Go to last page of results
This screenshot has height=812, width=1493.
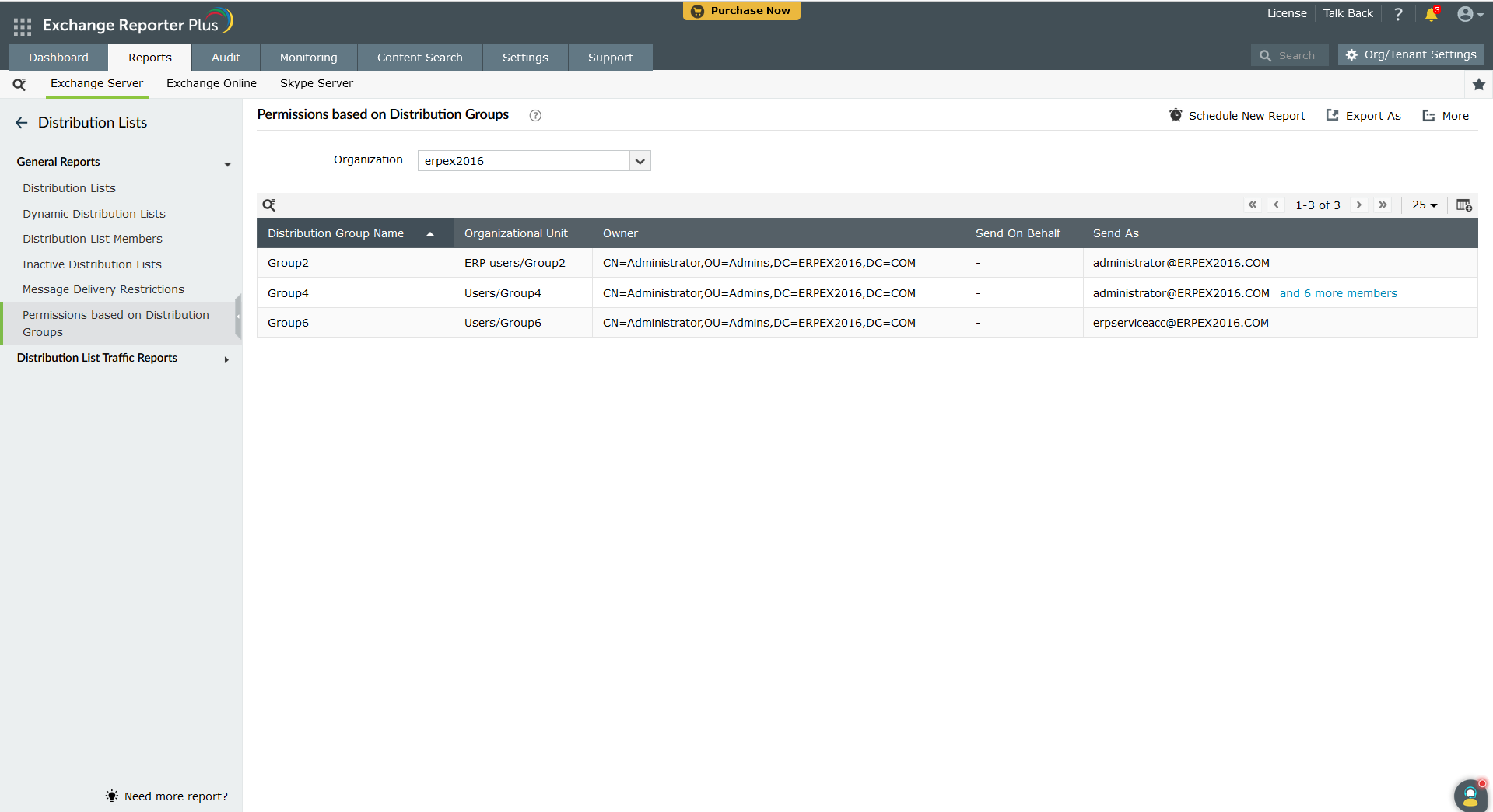click(1383, 205)
